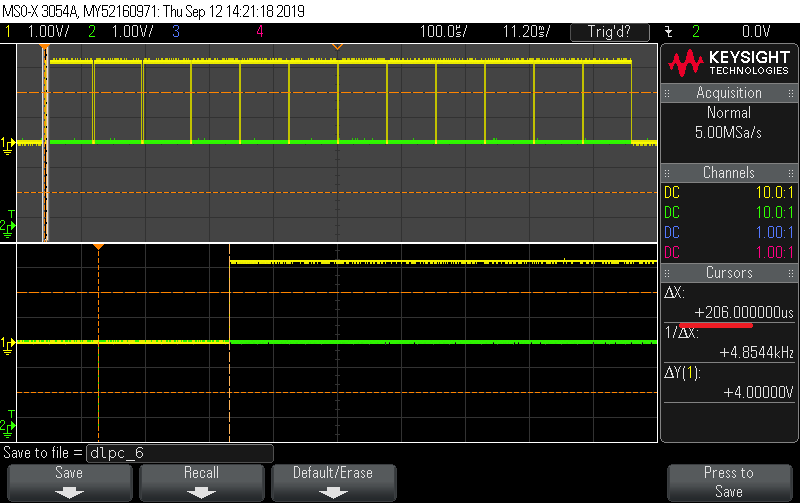Click the 11.20 time delay value
The width and height of the screenshot is (800, 503).
coord(527,32)
